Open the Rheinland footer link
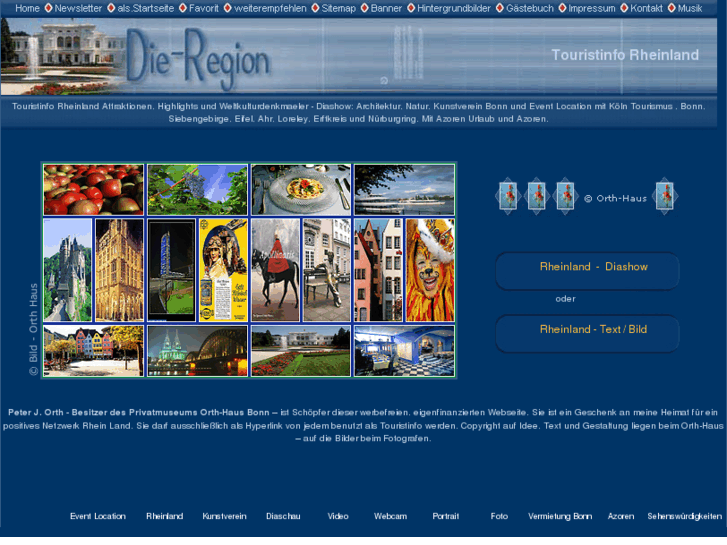Screen dimensions: 727x545 pyautogui.click(x=165, y=516)
